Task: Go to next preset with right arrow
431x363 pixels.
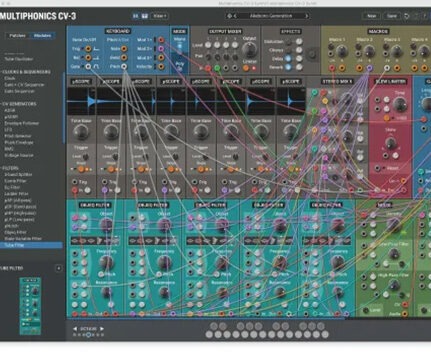Action: (x=307, y=16)
